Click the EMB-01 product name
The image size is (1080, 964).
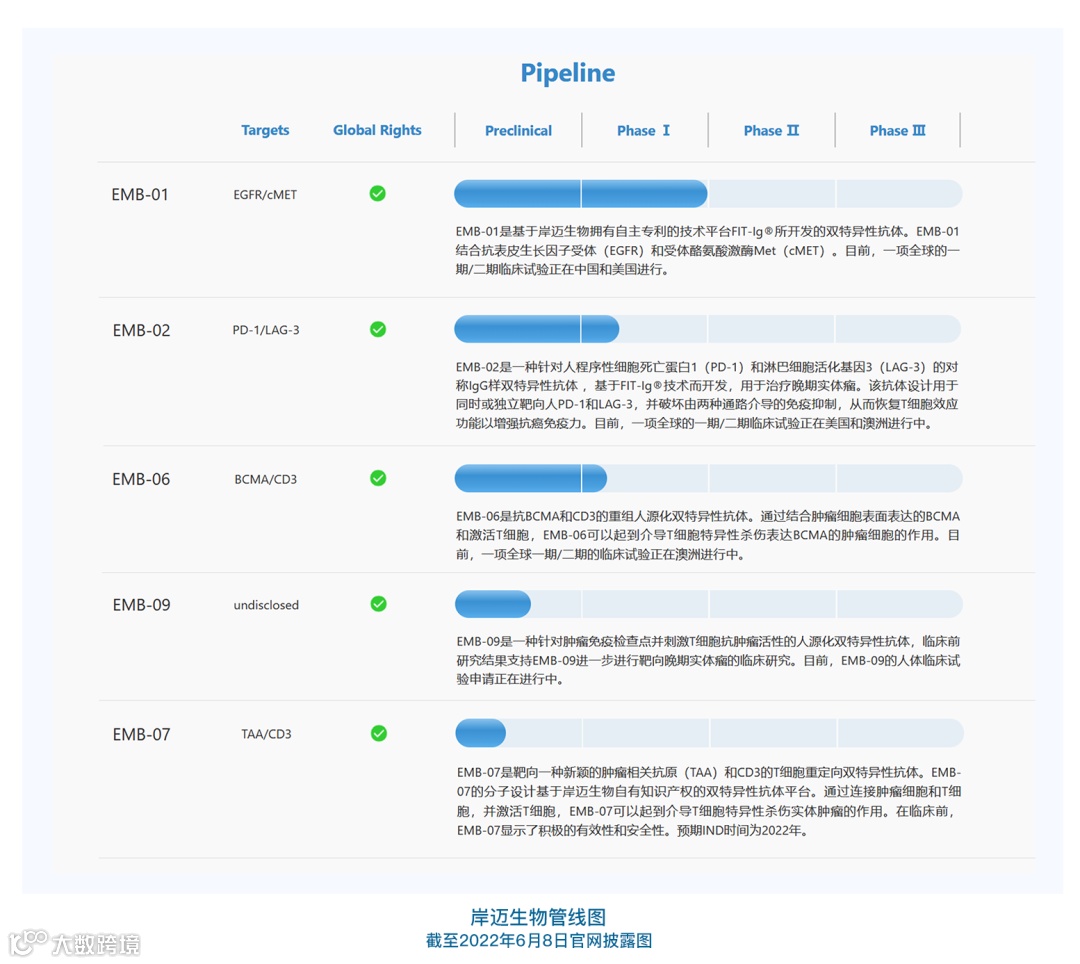(140, 195)
